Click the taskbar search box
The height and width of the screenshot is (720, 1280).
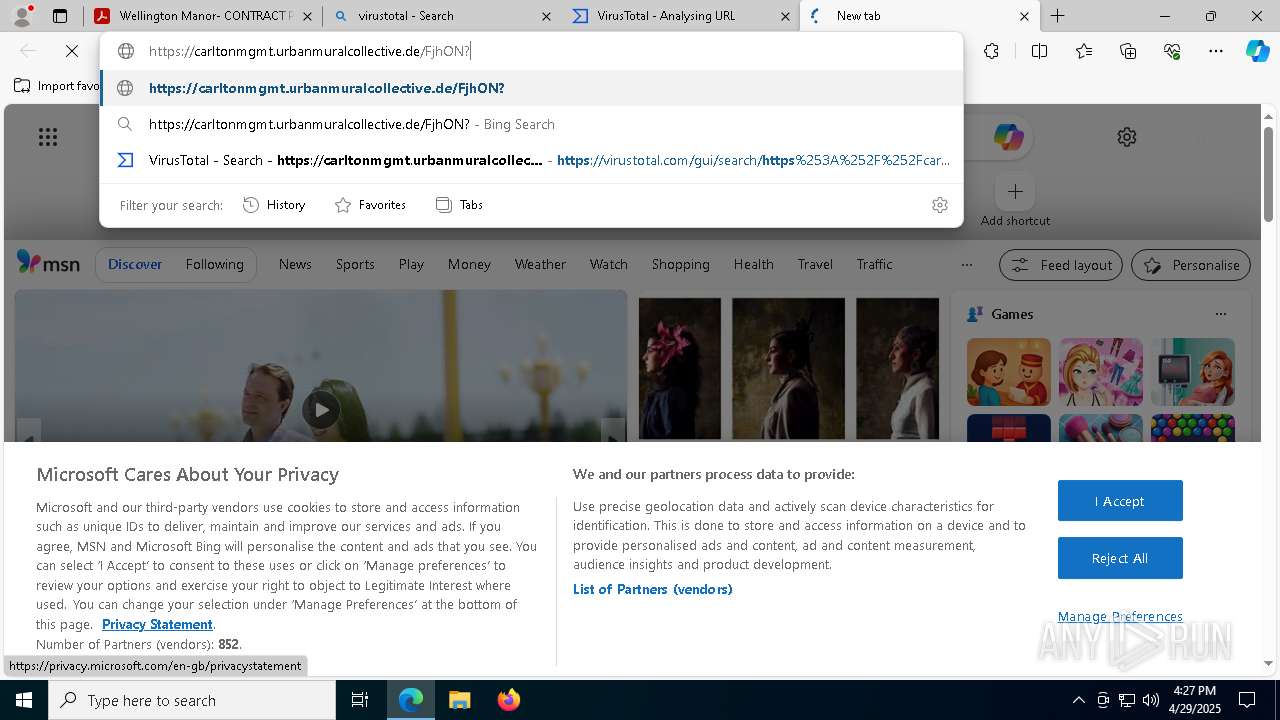[192, 700]
